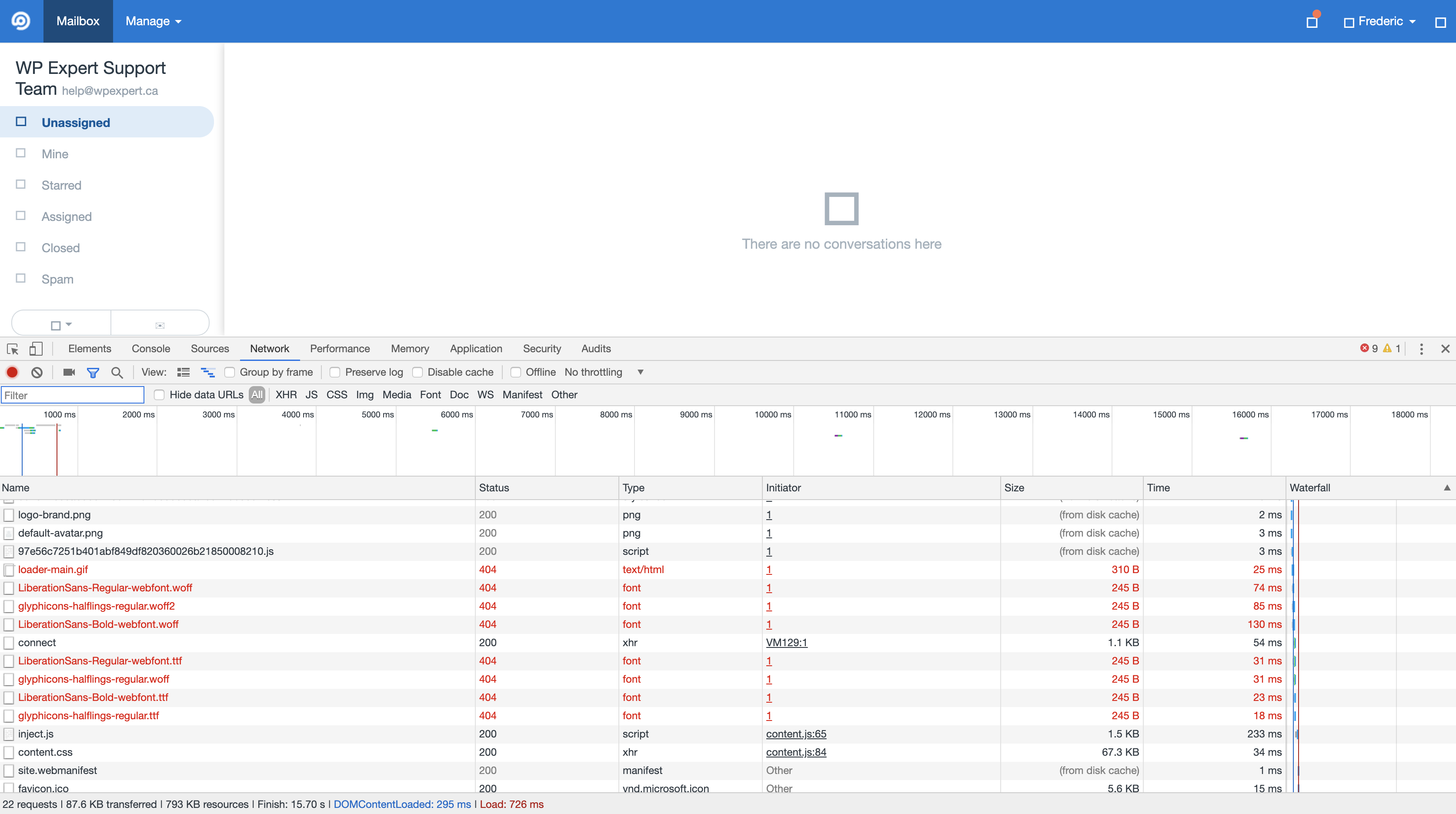Click the capture screenshots camera icon
The height and width of the screenshot is (814, 1456).
pyautogui.click(x=69, y=372)
